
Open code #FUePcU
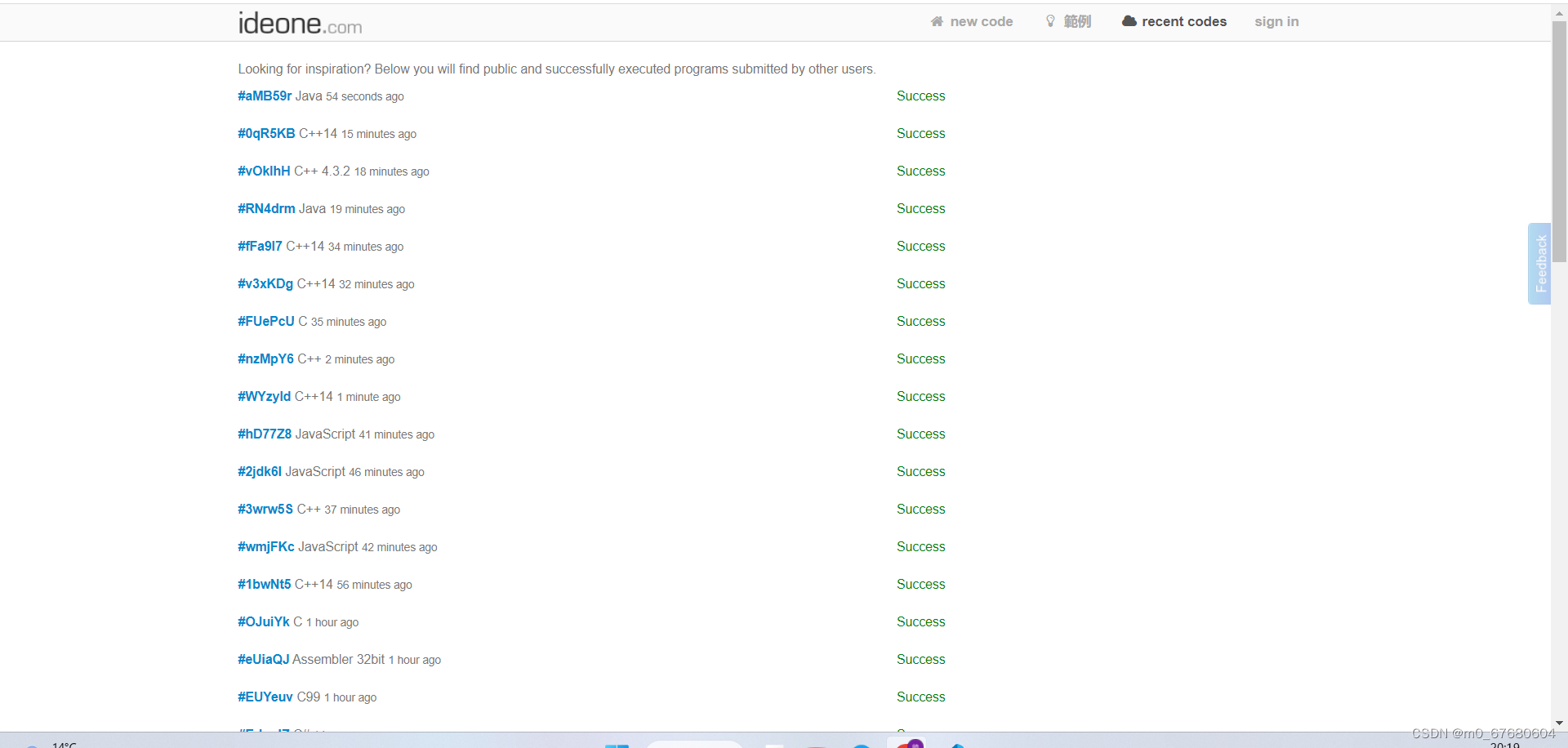[x=266, y=321]
